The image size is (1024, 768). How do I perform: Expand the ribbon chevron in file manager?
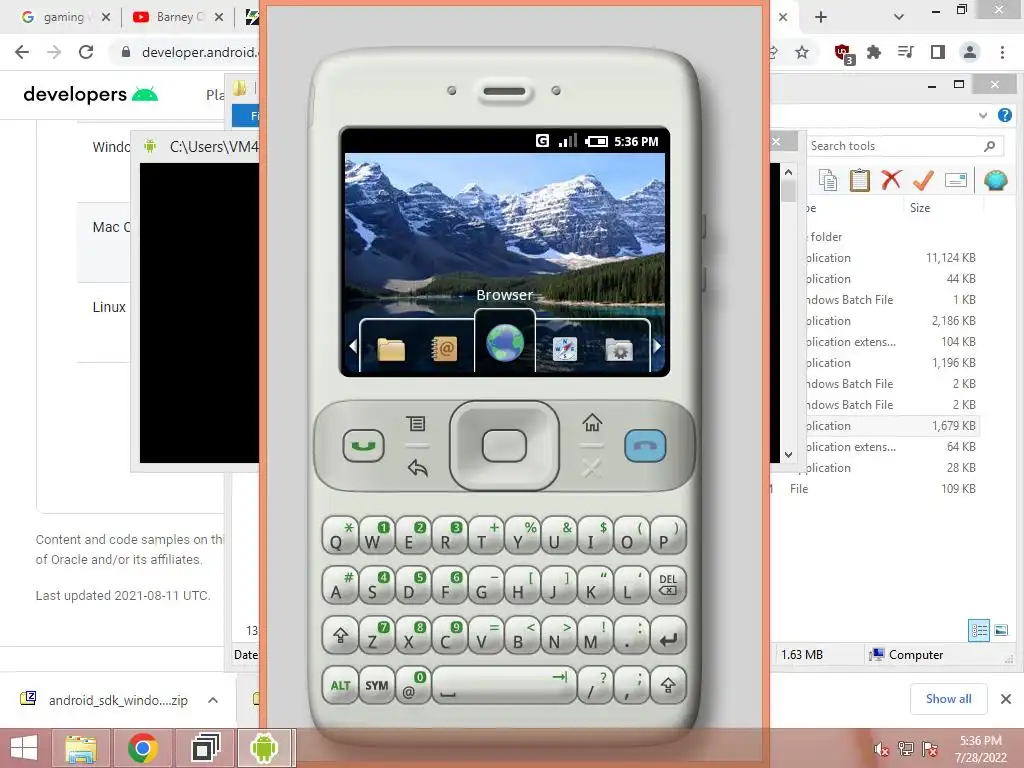coord(983,116)
